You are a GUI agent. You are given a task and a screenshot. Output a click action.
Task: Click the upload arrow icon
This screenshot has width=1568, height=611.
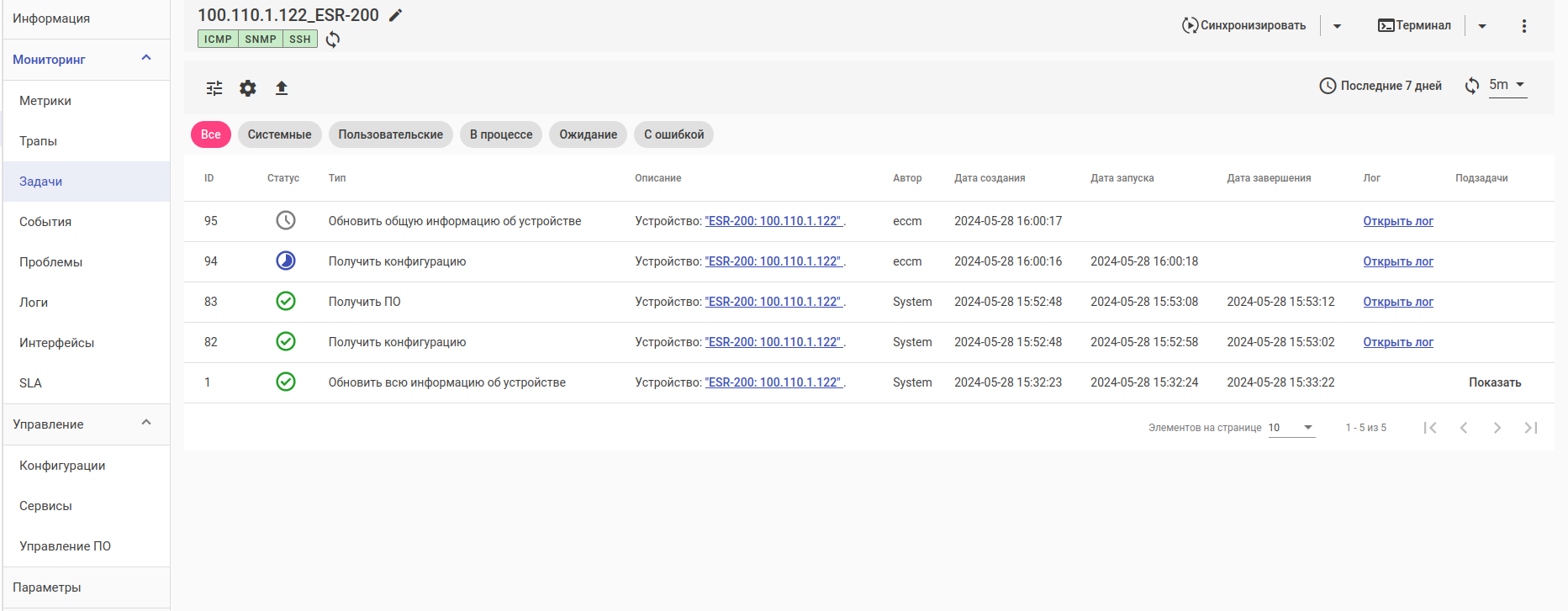(x=282, y=88)
